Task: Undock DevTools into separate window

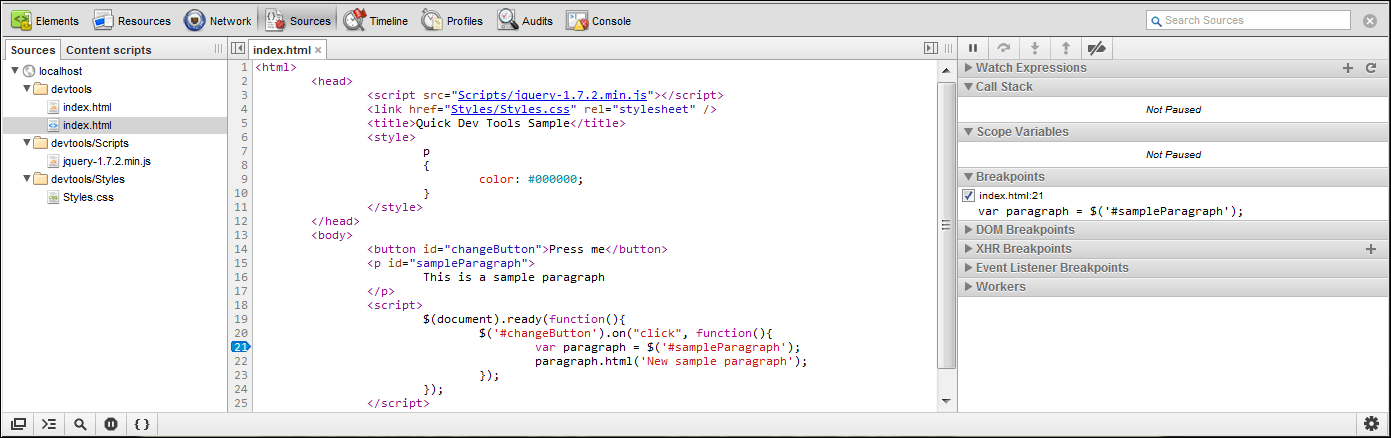Action: pos(19,424)
